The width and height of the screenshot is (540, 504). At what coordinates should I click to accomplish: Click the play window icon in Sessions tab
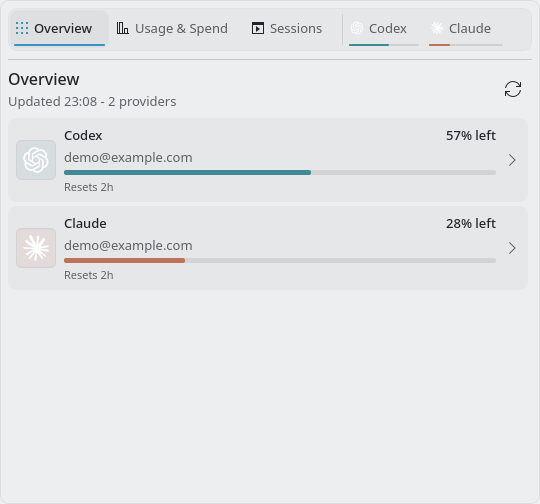(258, 28)
